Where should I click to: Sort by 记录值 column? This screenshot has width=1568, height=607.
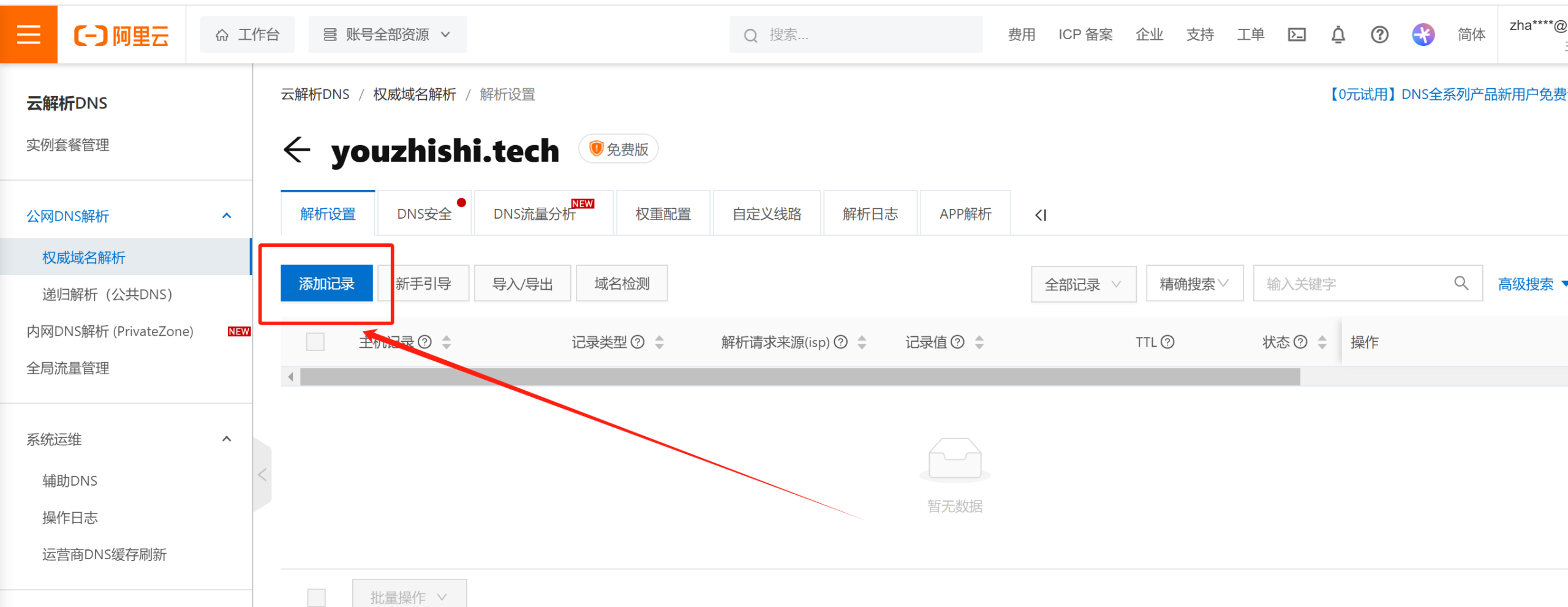click(979, 342)
